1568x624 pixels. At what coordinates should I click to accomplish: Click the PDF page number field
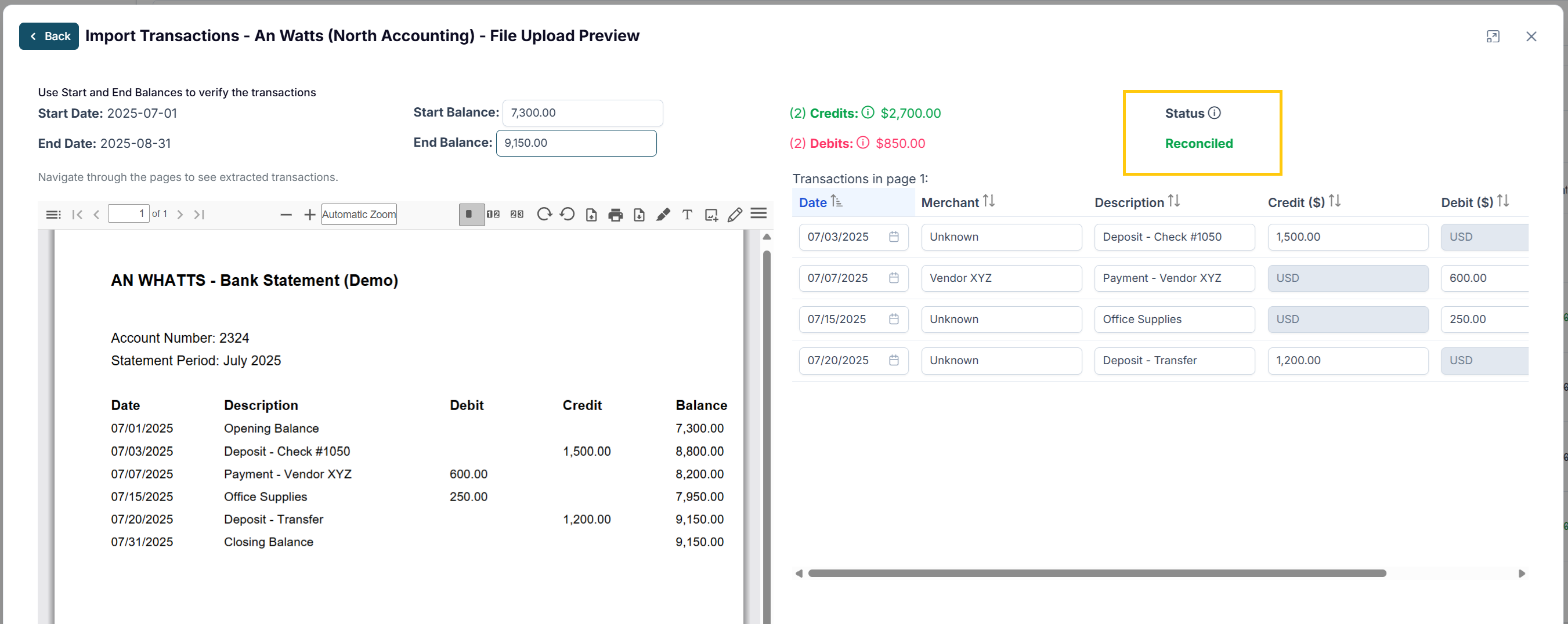click(x=128, y=214)
